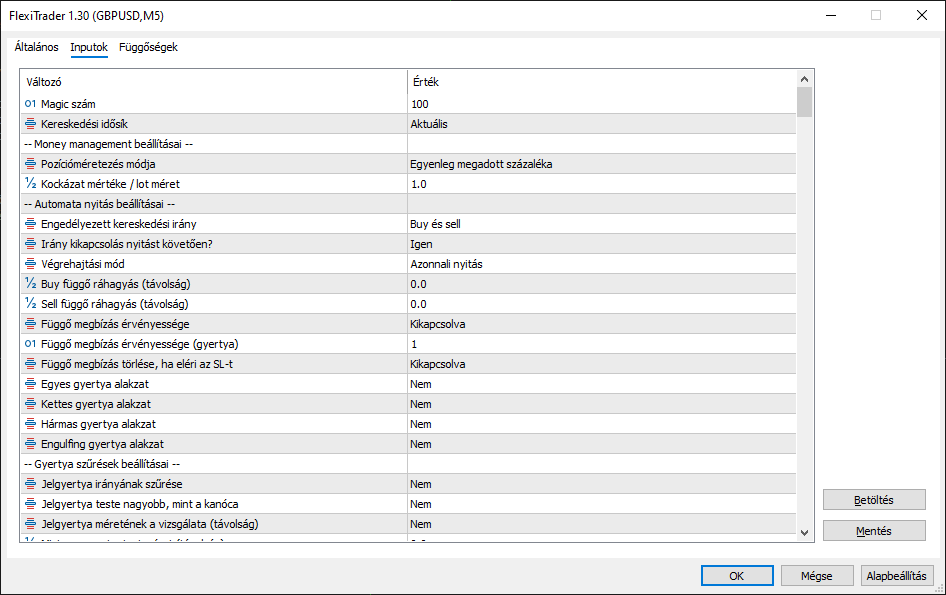Click the icon beside Irány kikapcsolás nyitást követően
Screen dimensions: 946x595
30,244
